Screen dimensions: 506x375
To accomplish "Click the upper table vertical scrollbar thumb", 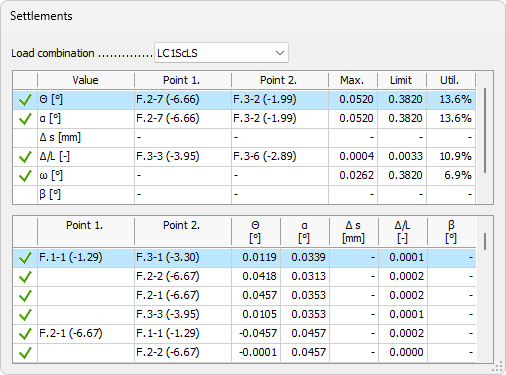I will [x=485, y=130].
